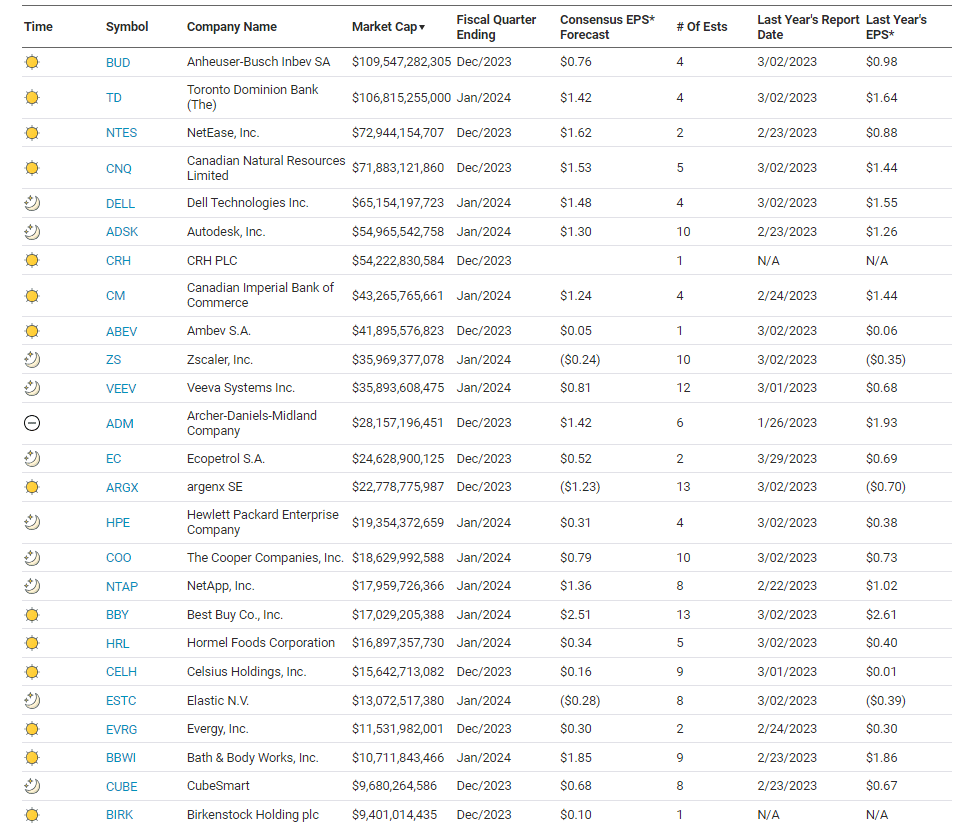Viewport: 978px width, 828px height.
Task: Click the sun icon for ABEV
Action: point(32,331)
